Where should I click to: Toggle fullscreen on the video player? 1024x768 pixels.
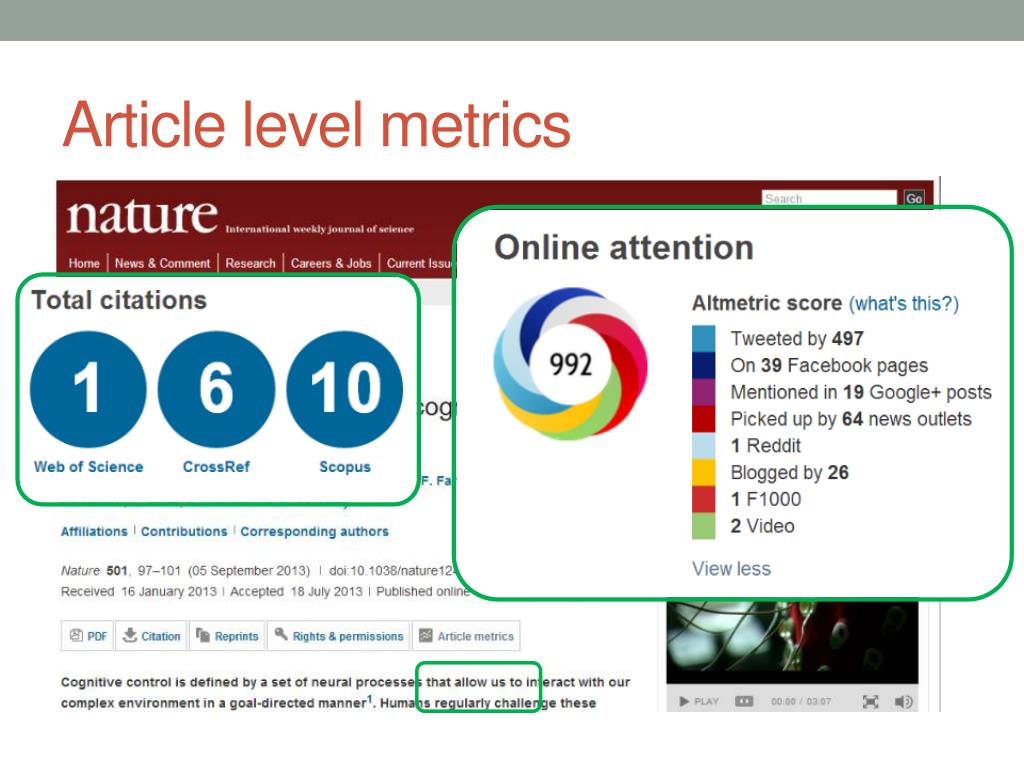(x=871, y=701)
